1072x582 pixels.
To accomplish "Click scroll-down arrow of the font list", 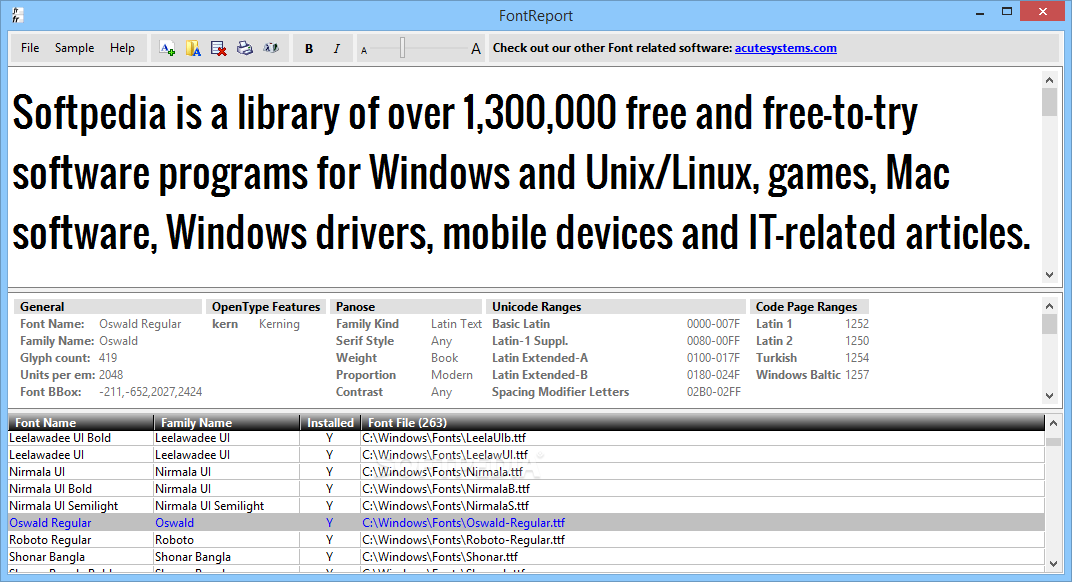I will (x=1054, y=564).
